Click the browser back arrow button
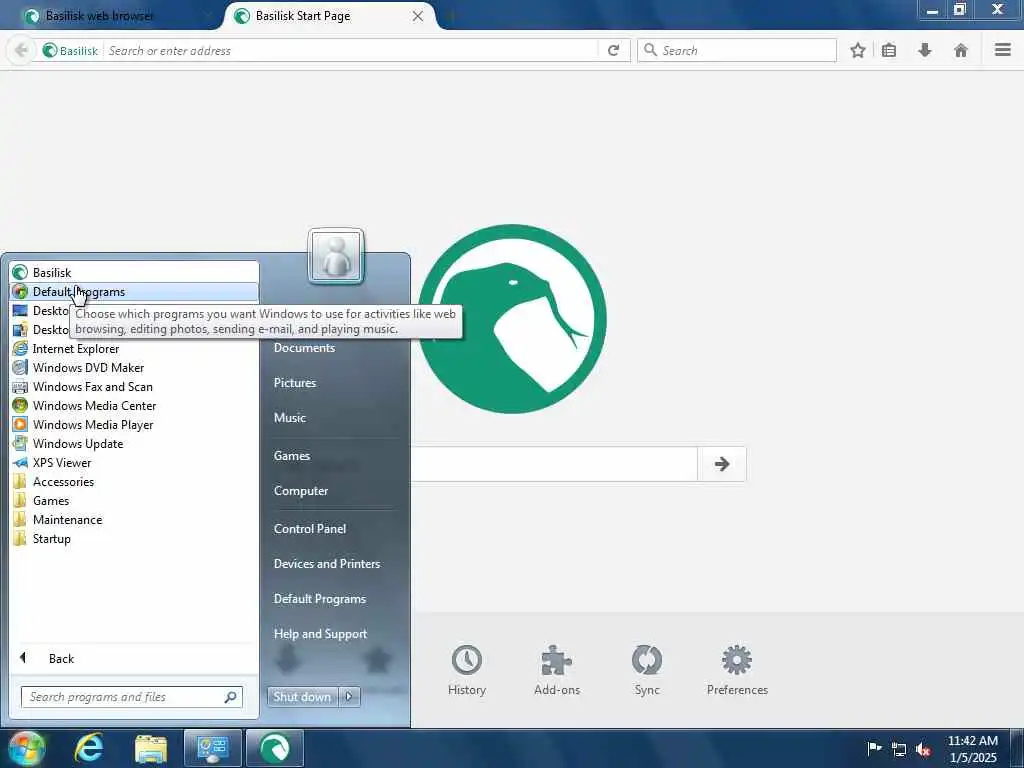Image resolution: width=1024 pixels, height=768 pixels. click(21, 50)
